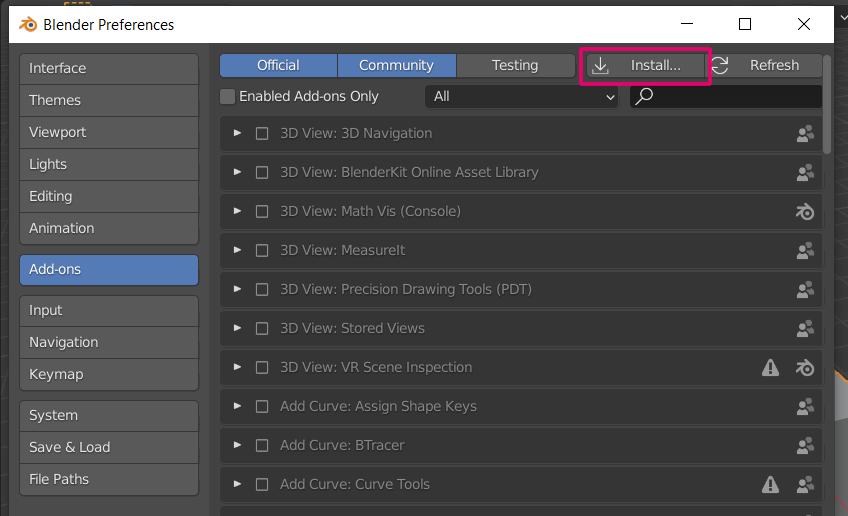The width and height of the screenshot is (848, 516).
Task: Toggle Enabled Add-ons Only checkbox
Action: coord(227,96)
